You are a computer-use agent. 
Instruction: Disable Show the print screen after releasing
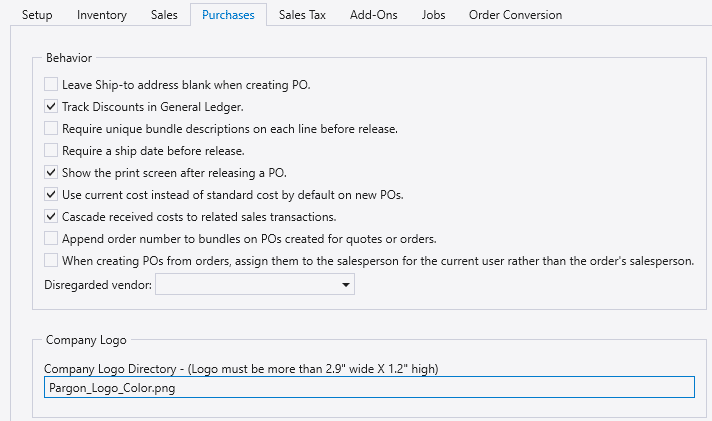pyautogui.click(x=51, y=173)
